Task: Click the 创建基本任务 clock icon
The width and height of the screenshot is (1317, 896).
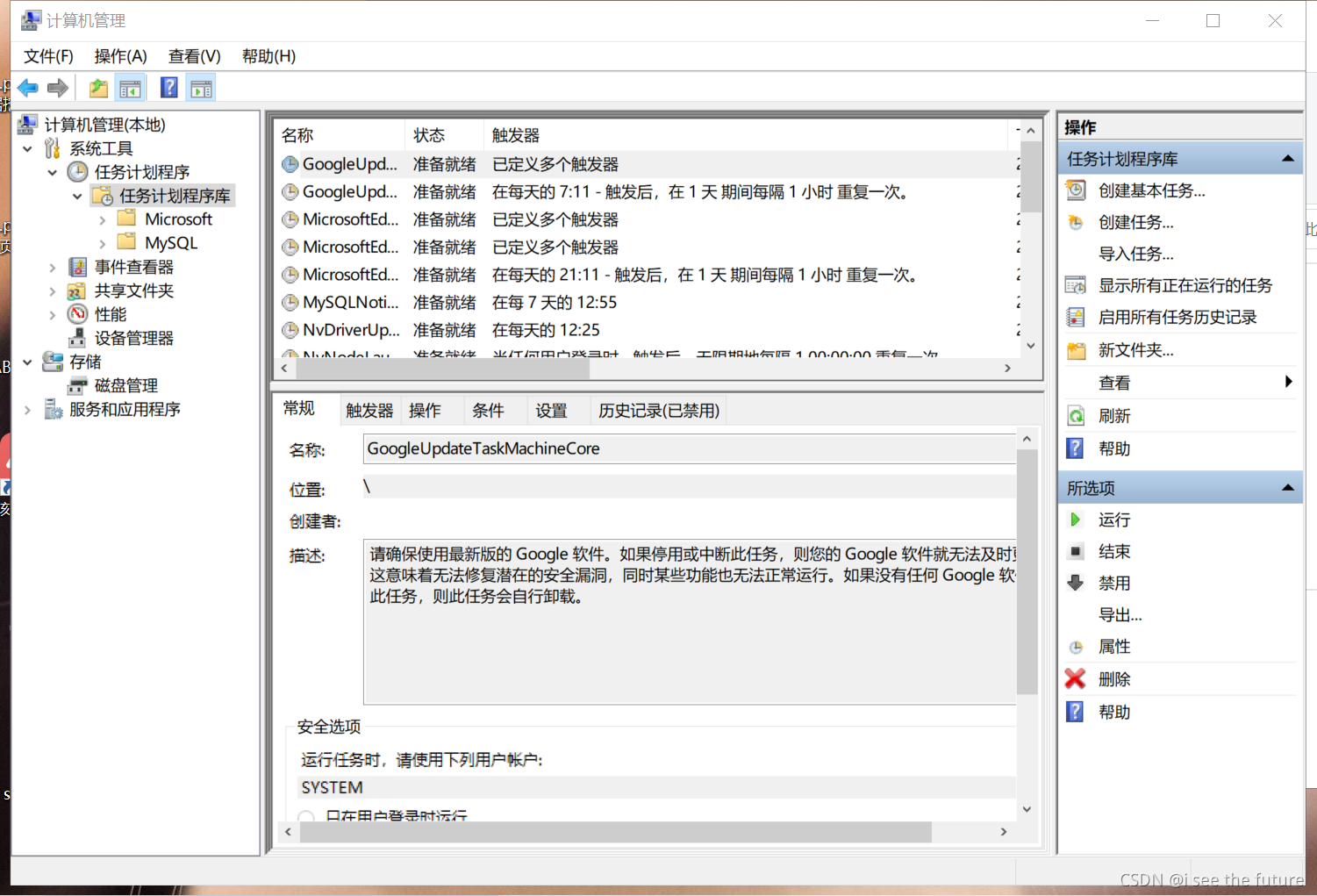Action: (x=1075, y=190)
